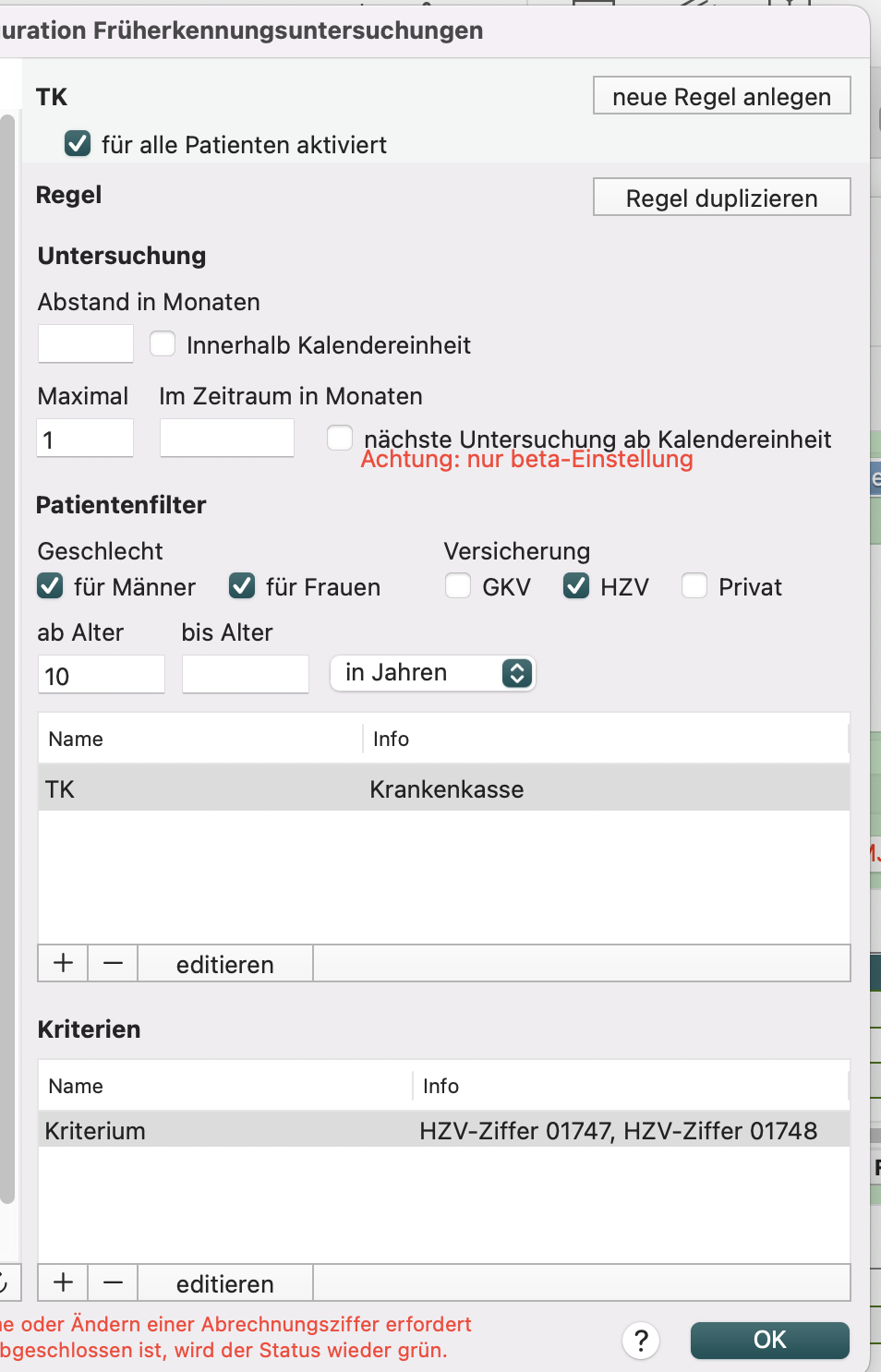This screenshot has width=881, height=1372.
Task: Uncheck the 'für Männer' checkbox
Action: pos(50,586)
